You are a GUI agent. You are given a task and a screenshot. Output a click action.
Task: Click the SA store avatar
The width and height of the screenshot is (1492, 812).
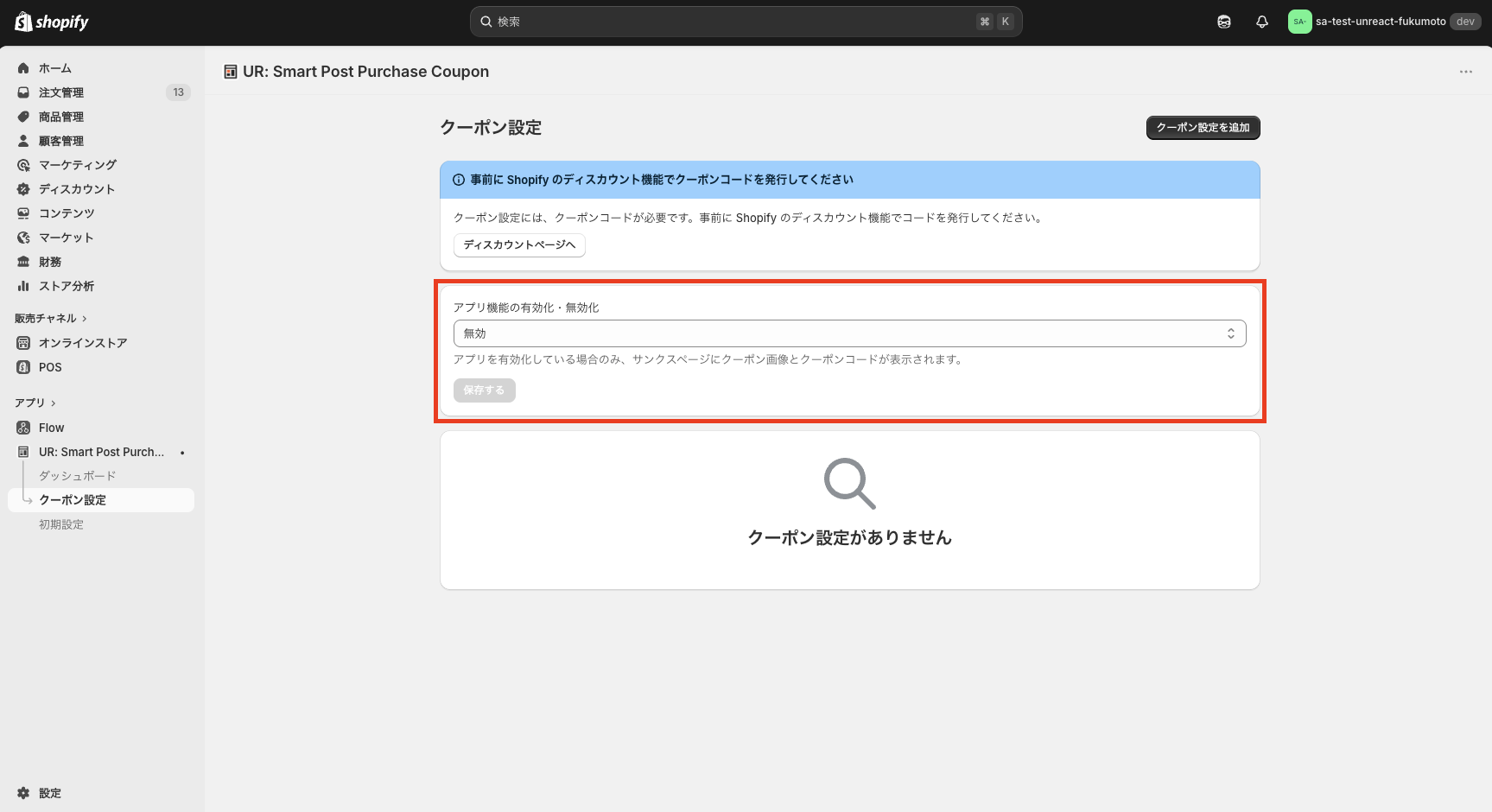pyautogui.click(x=1299, y=22)
